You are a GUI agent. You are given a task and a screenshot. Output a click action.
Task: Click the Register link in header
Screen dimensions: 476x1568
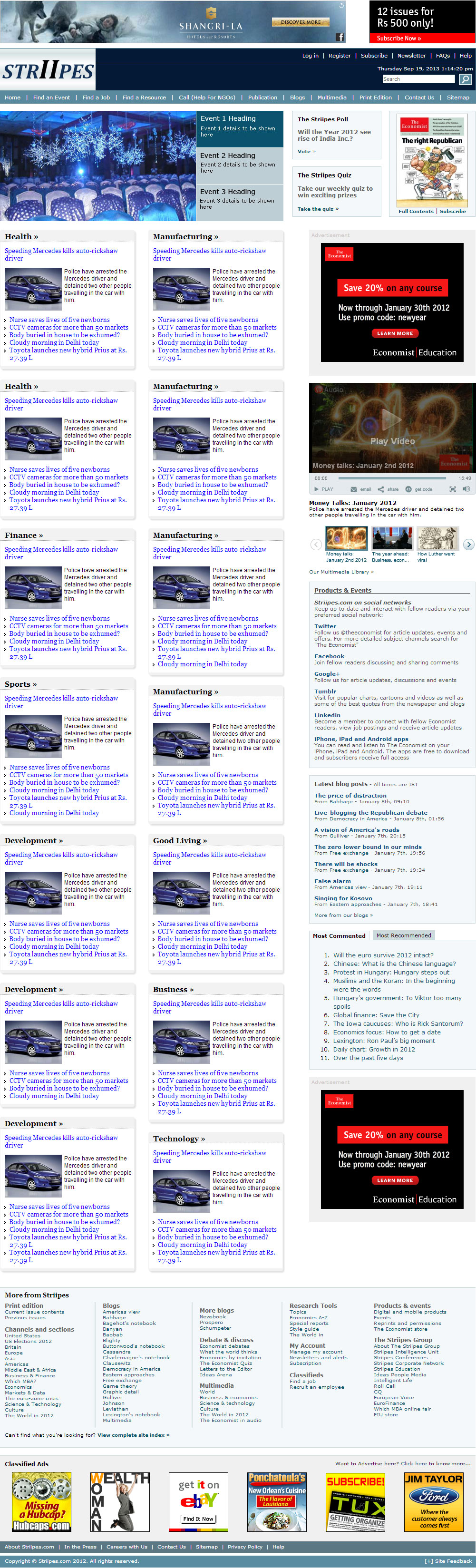click(x=340, y=55)
